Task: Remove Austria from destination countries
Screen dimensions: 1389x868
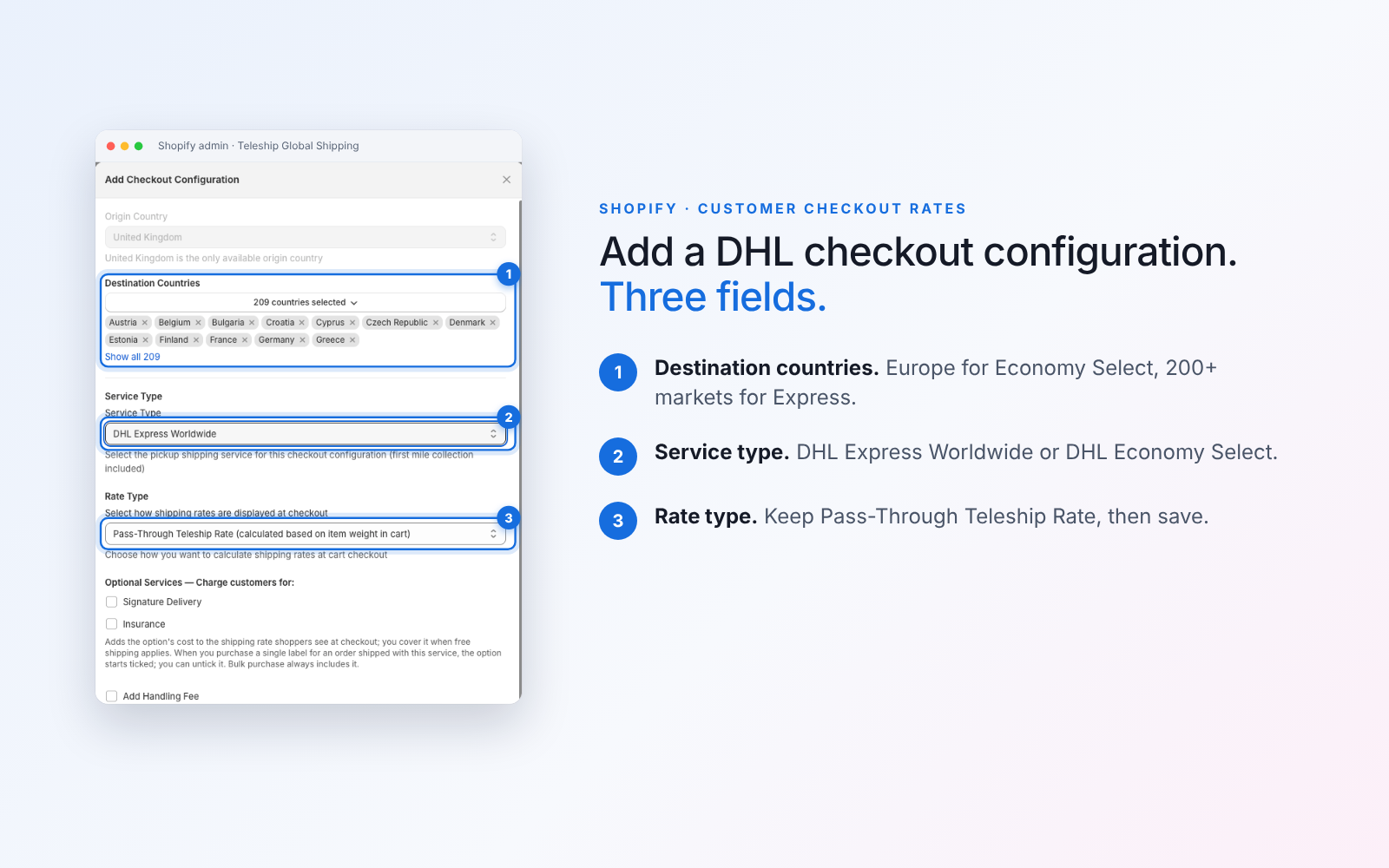Action: 145,323
